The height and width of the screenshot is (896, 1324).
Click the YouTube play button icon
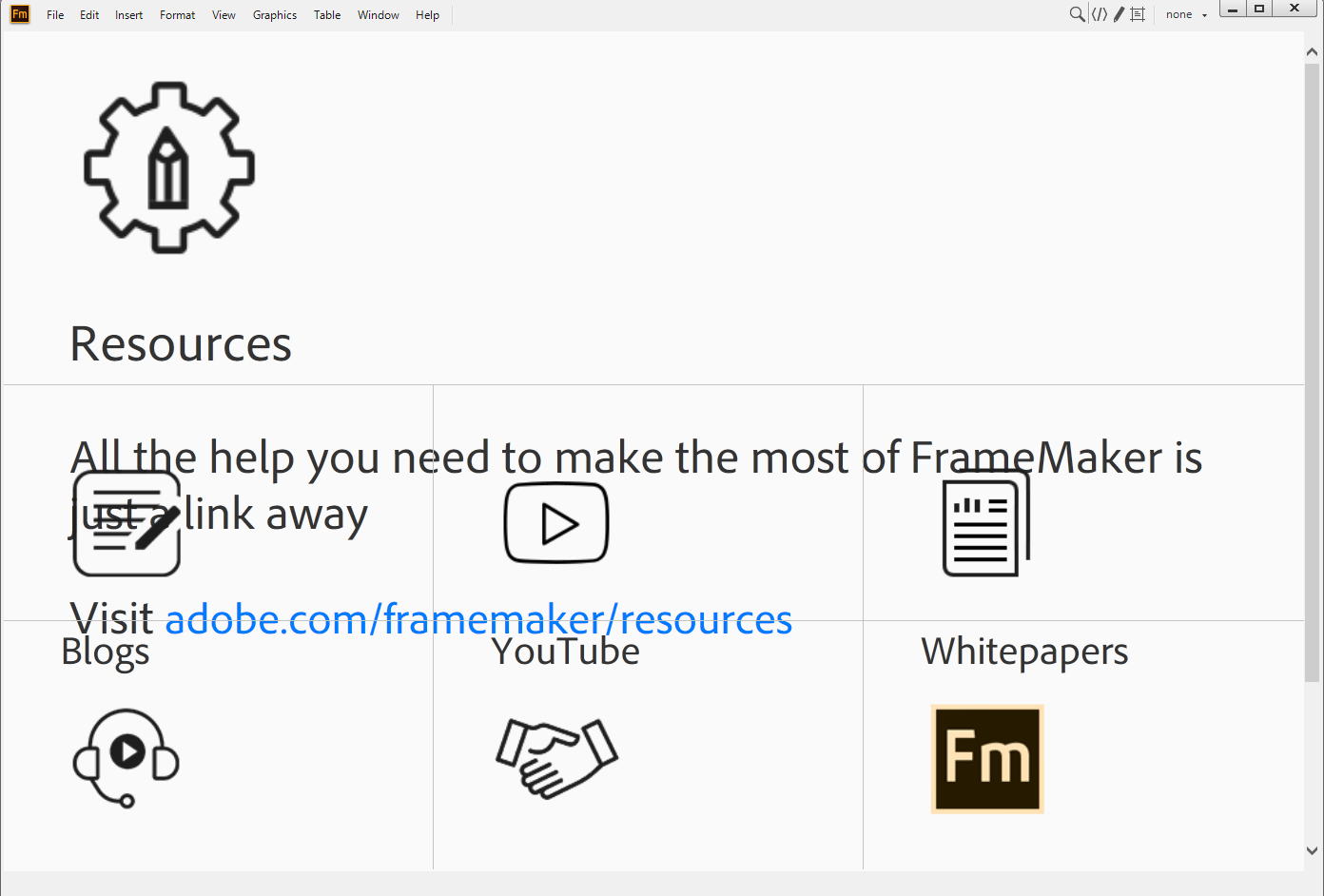pos(555,522)
